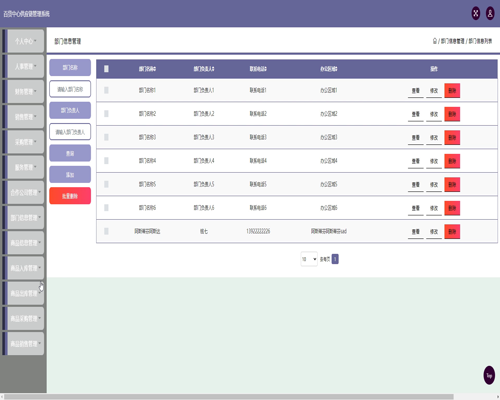This screenshot has height=400, width=500.
Task: Check the checkbox for row 部门名称1
Action: coord(106,90)
